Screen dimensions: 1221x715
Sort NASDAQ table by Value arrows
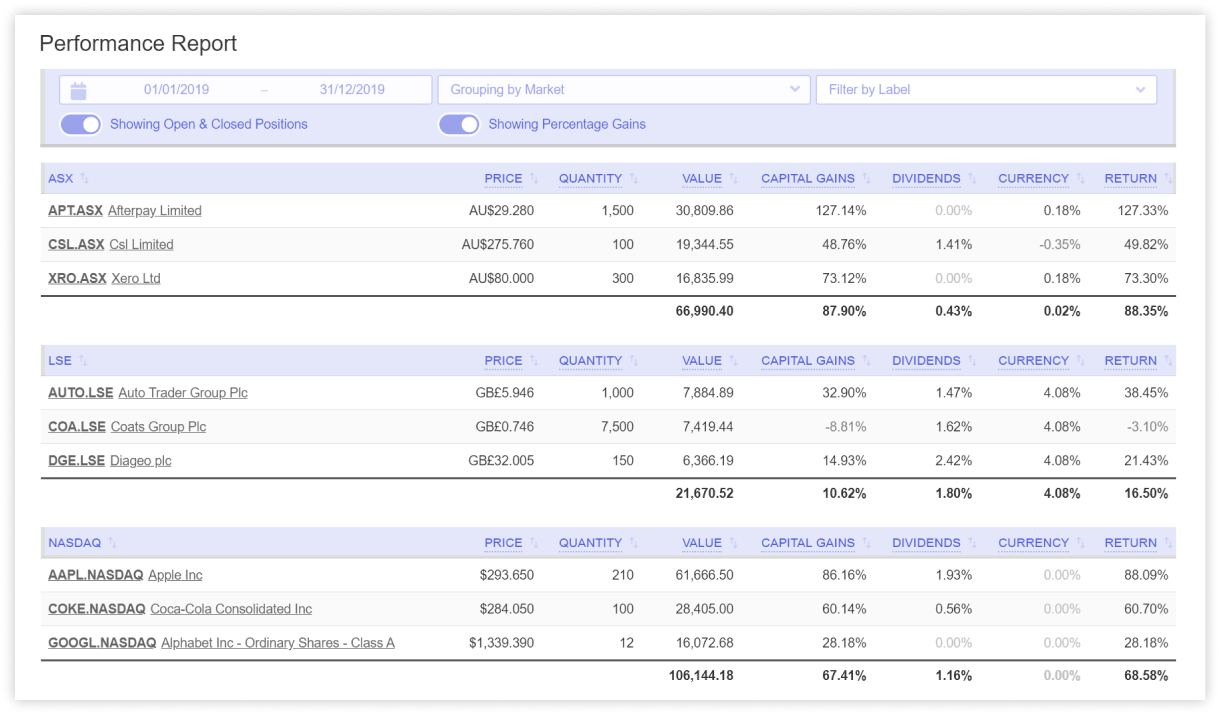point(733,543)
